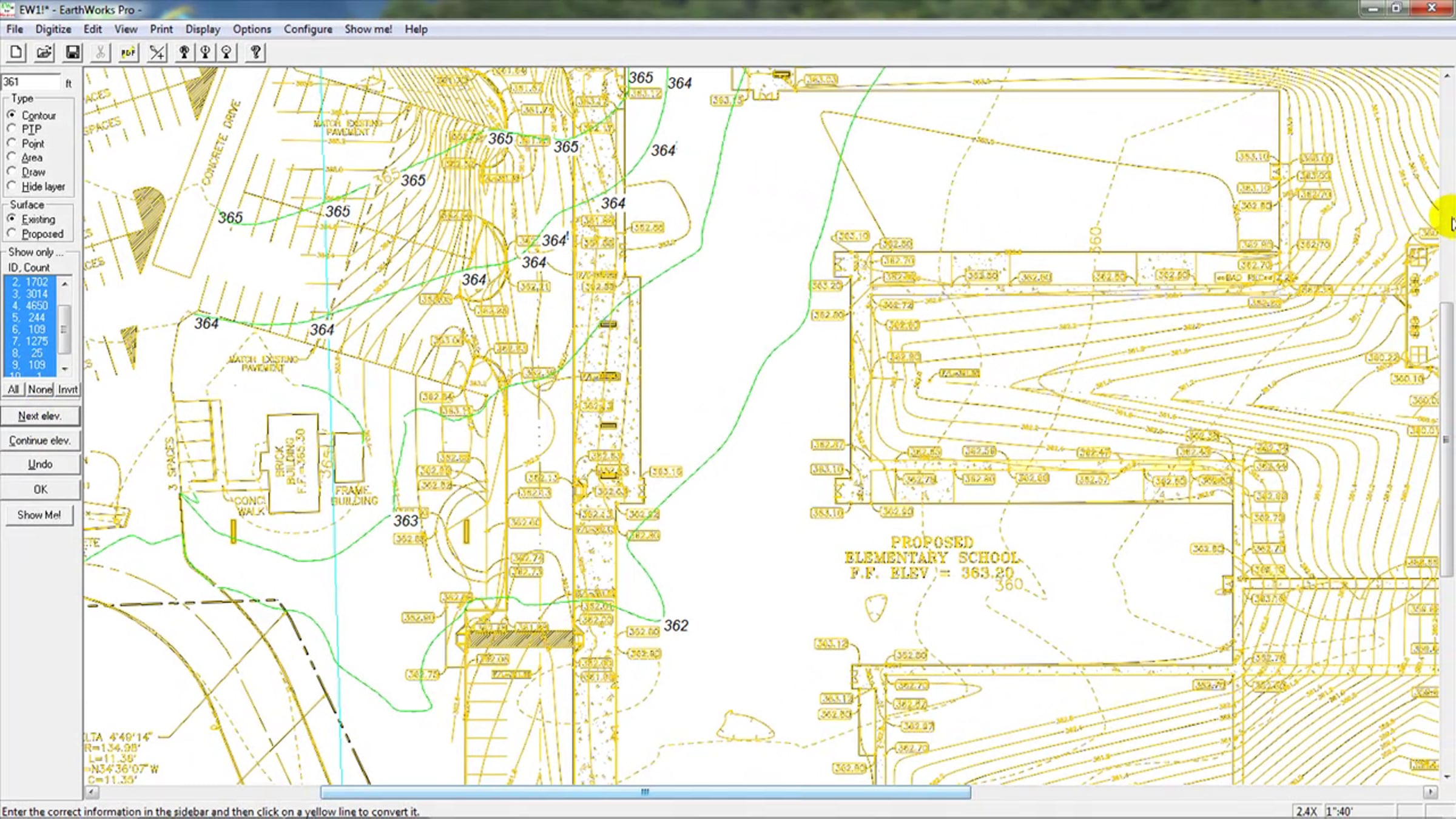Click the horizontal scrollbar right arrow
Screen dimensions: 1456x819
(1430, 792)
